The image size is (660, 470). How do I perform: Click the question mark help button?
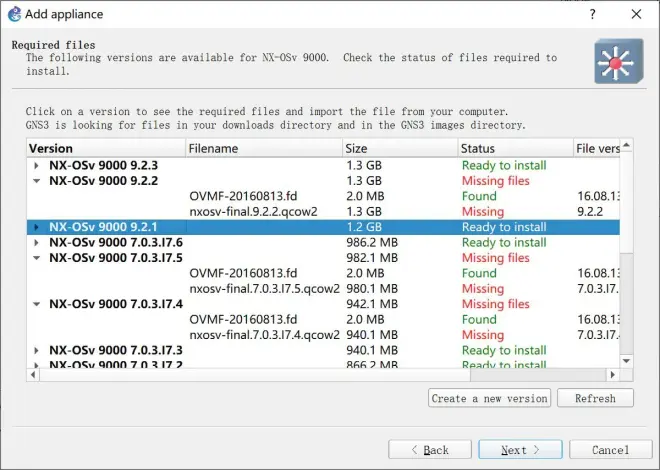pyautogui.click(x=593, y=14)
